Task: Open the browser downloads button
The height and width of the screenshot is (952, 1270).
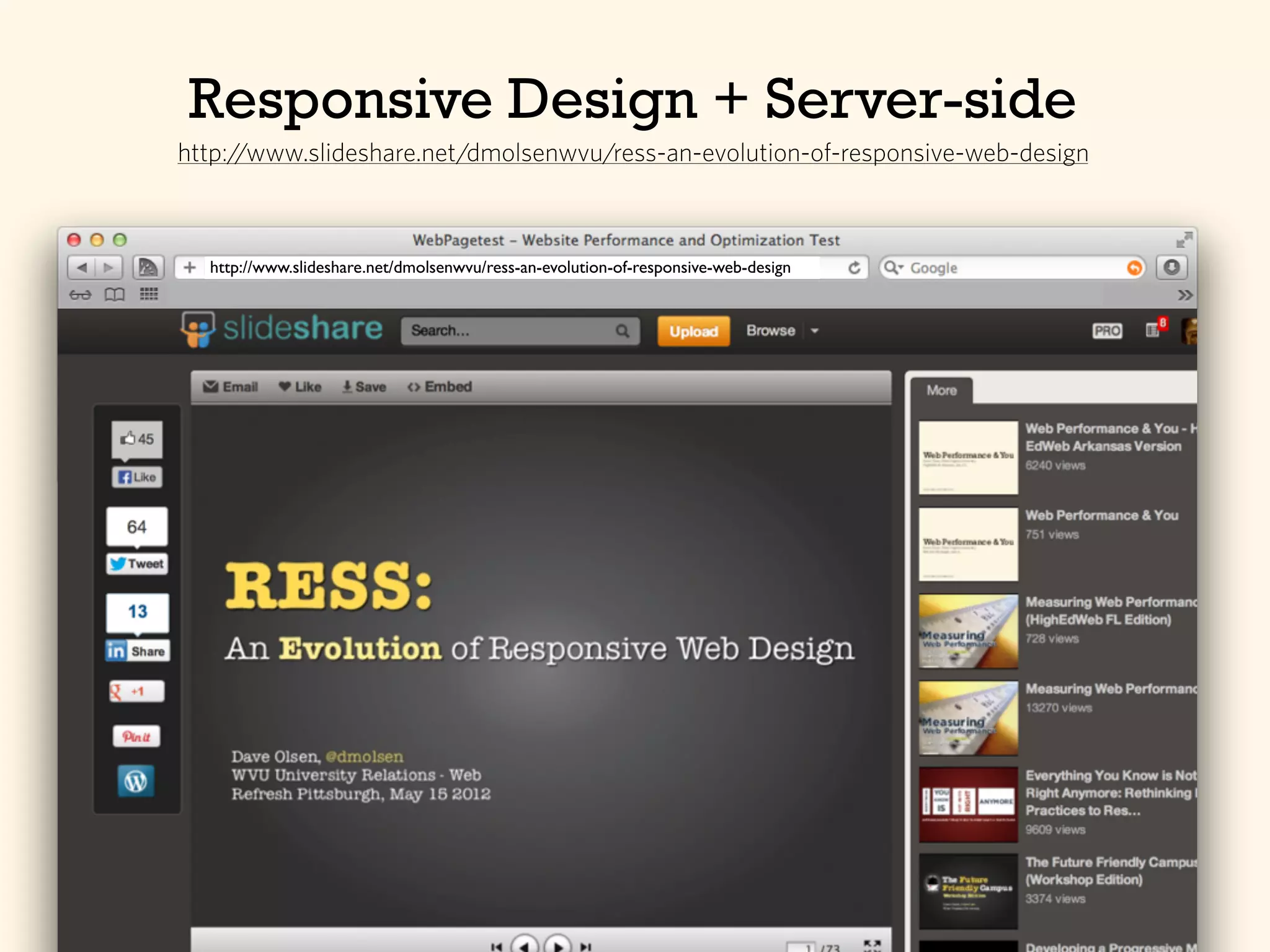Action: click(1171, 268)
